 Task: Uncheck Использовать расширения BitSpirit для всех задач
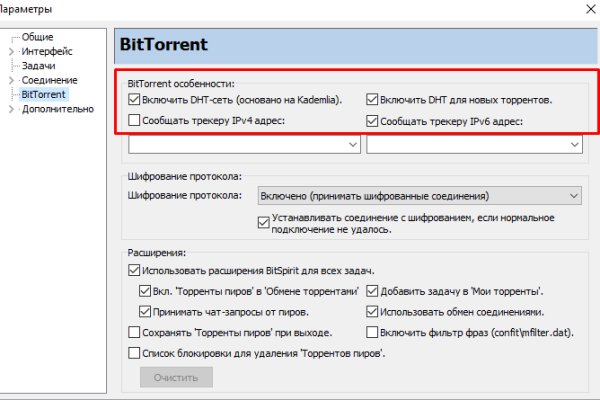135,271
